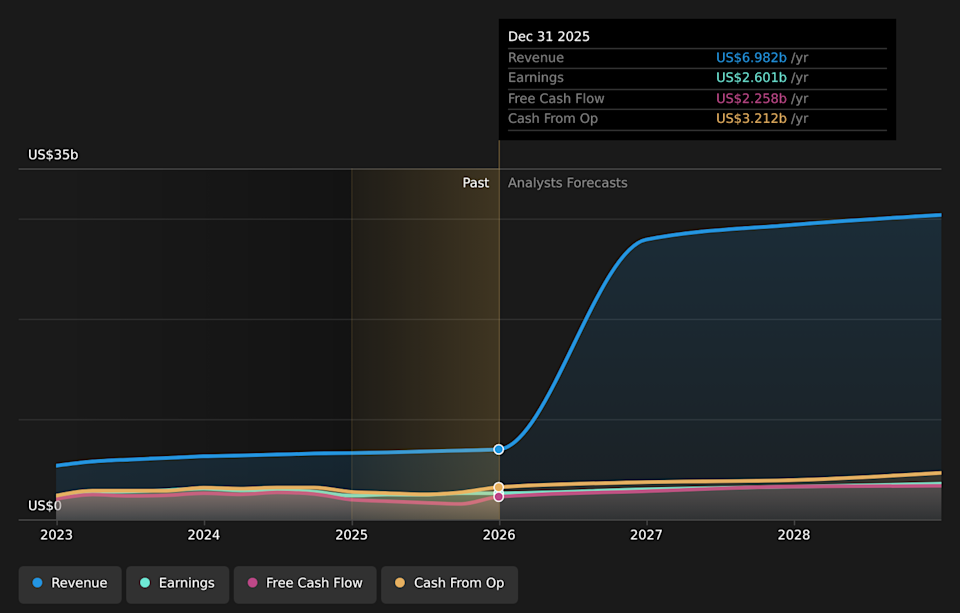The width and height of the screenshot is (960, 613).
Task: Click the 2024 x-axis label
Action: [204, 535]
